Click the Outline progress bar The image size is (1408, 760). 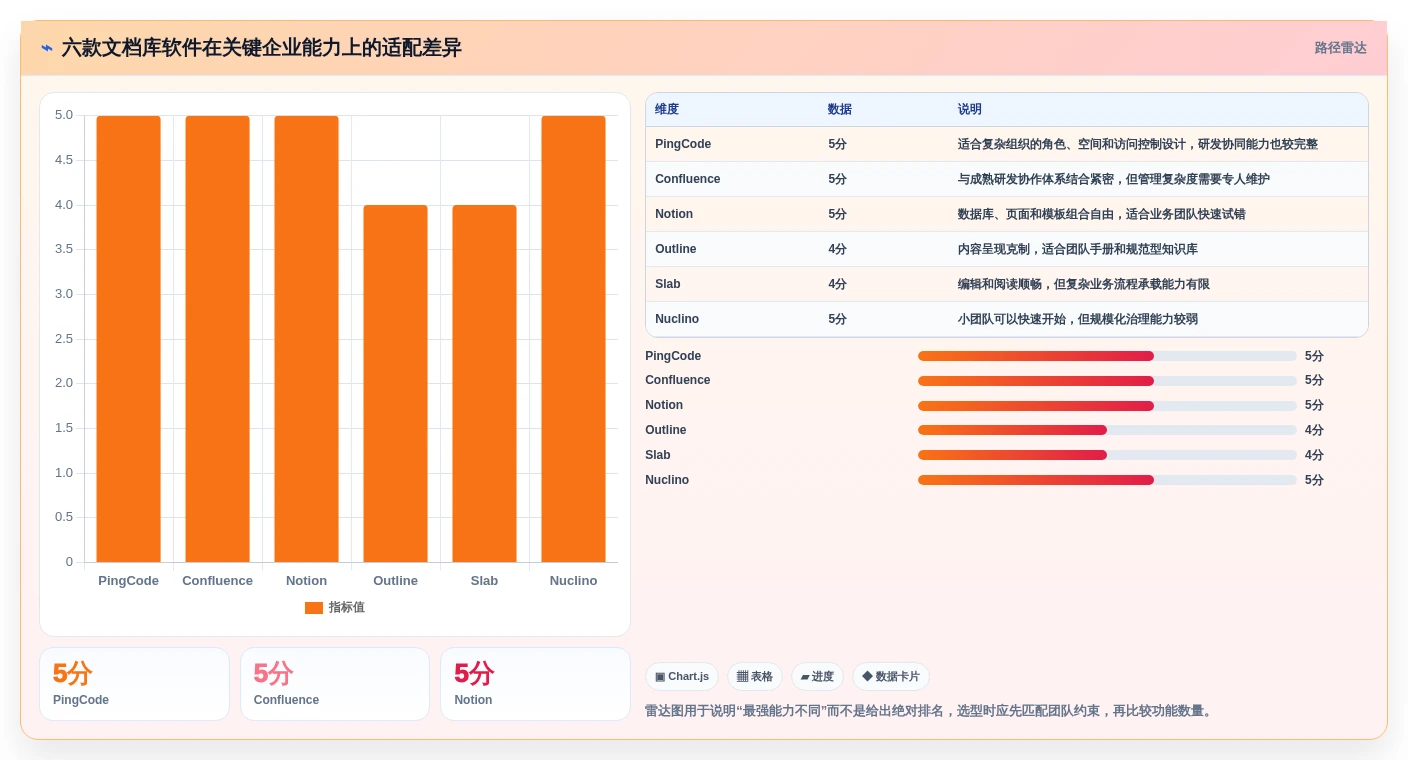pyautogui.click(x=1107, y=430)
